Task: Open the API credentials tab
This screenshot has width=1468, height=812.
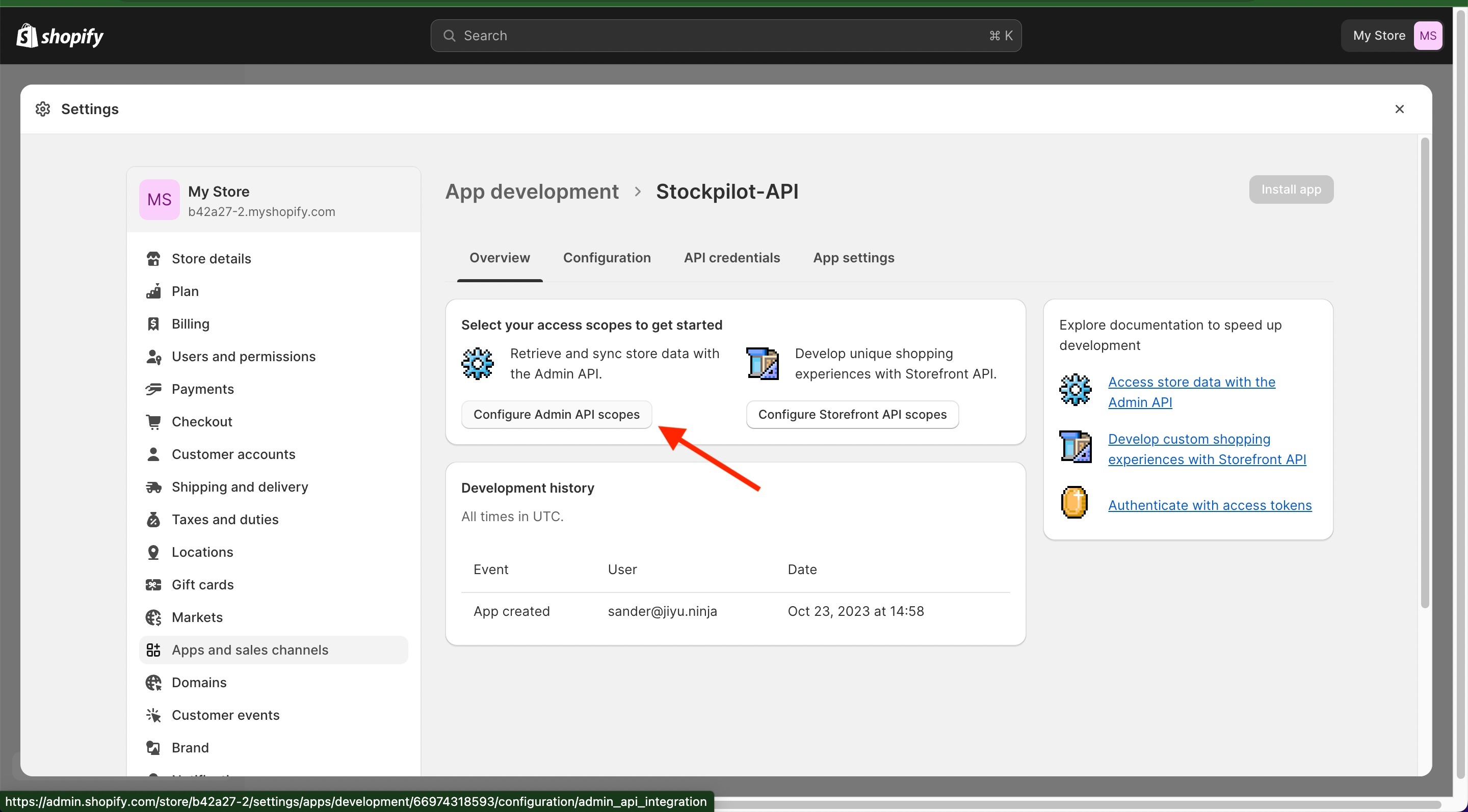Action: (732, 258)
